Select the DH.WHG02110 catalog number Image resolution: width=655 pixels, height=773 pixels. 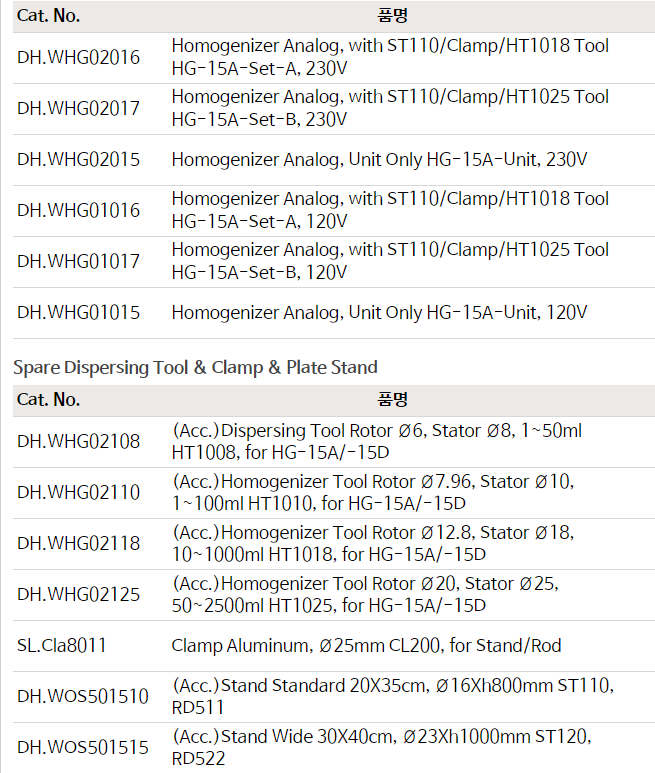pos(79,492)
